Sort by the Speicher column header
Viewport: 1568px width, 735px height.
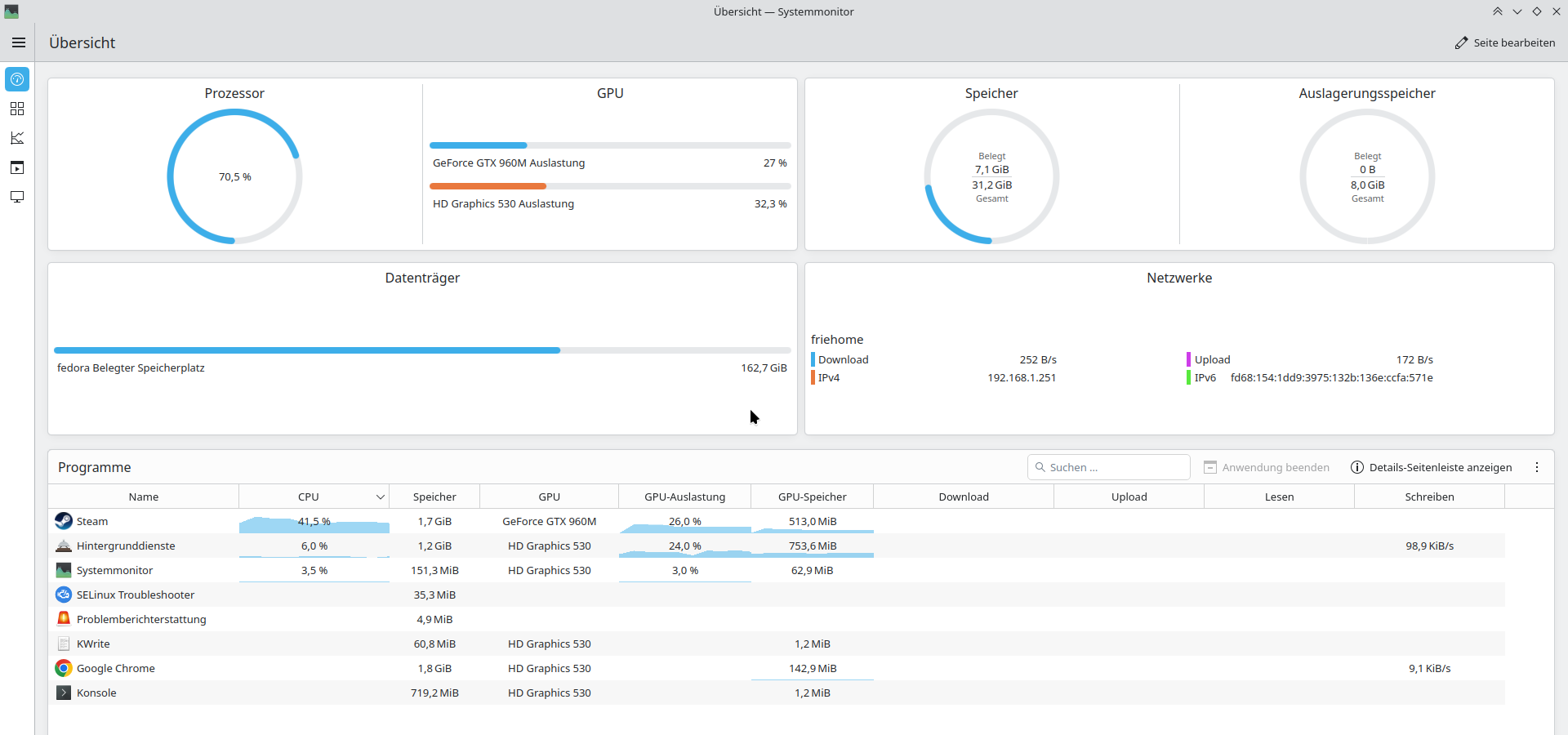coord(434,497)
